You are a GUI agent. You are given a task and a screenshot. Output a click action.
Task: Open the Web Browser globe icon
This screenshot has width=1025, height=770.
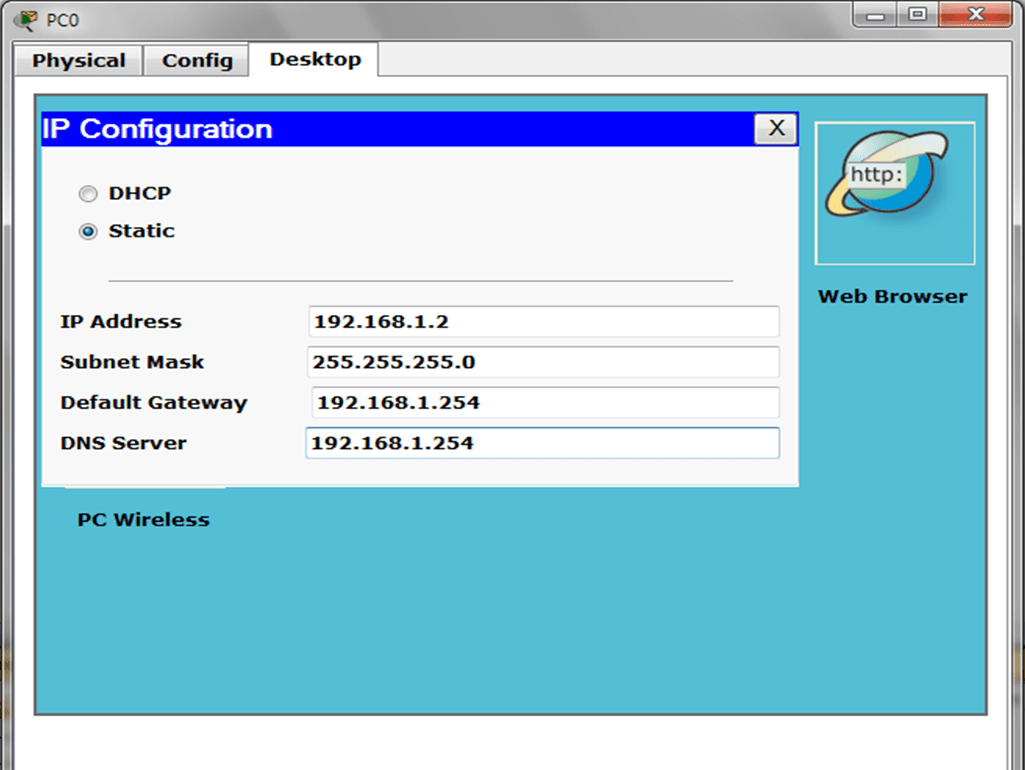click(x=894, y=192)
